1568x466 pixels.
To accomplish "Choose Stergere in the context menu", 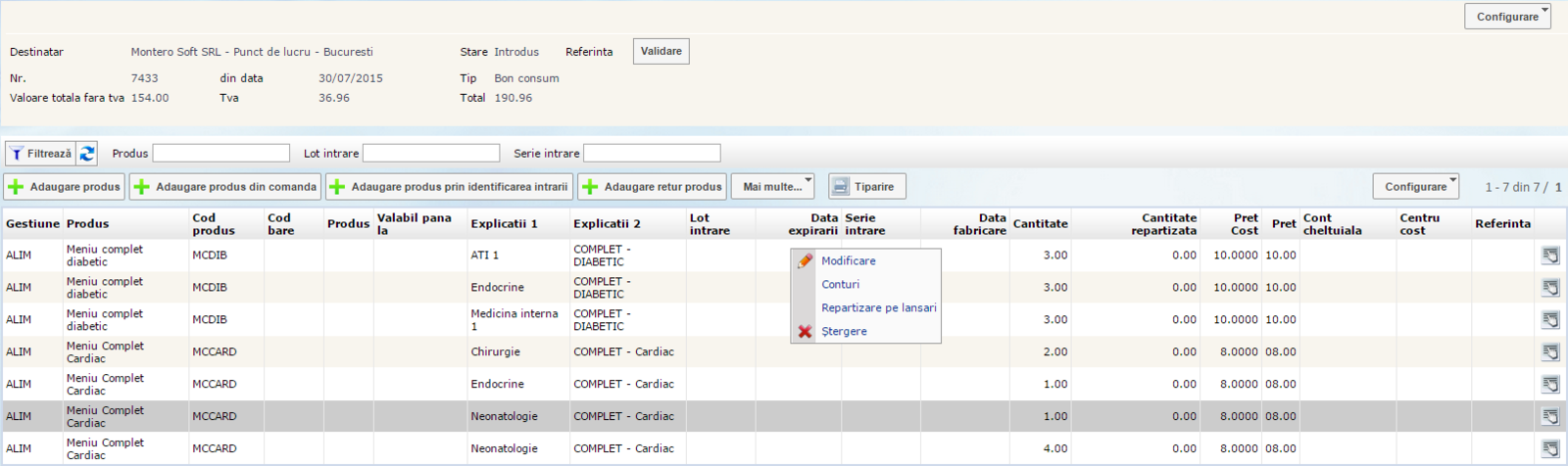I will (844, 332).
